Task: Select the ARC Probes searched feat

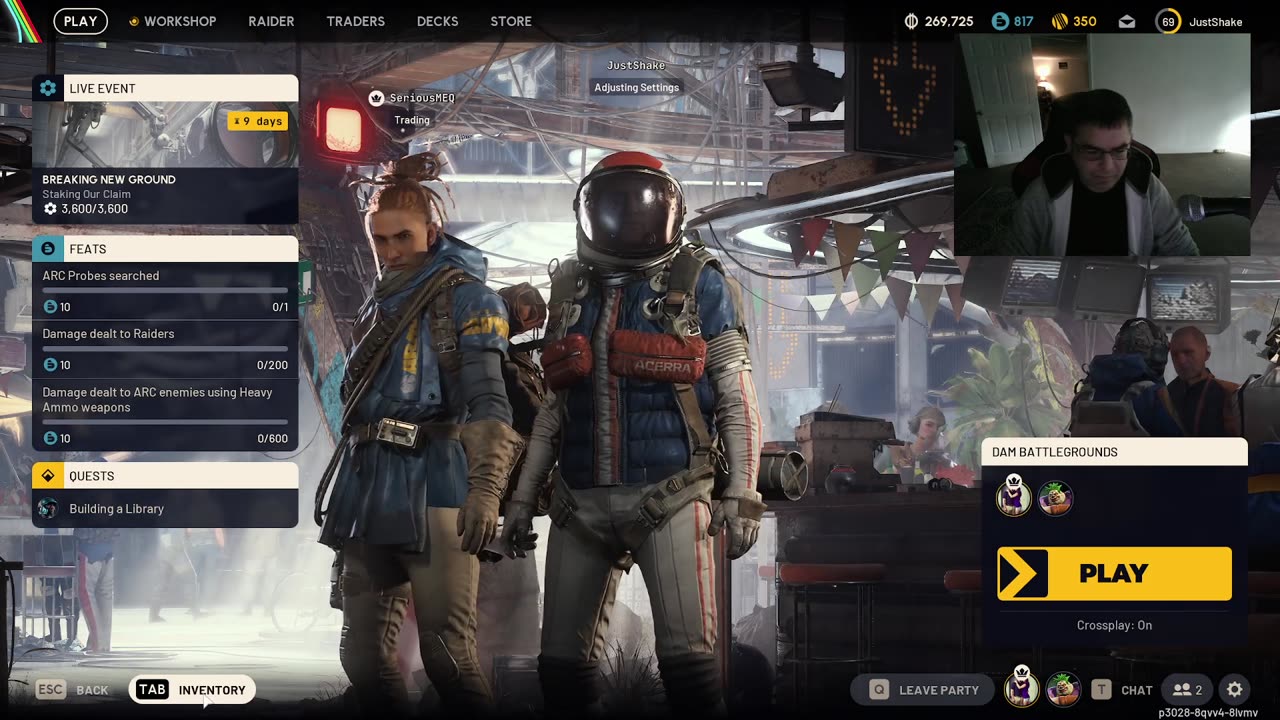Action: [x=165, y=291]
